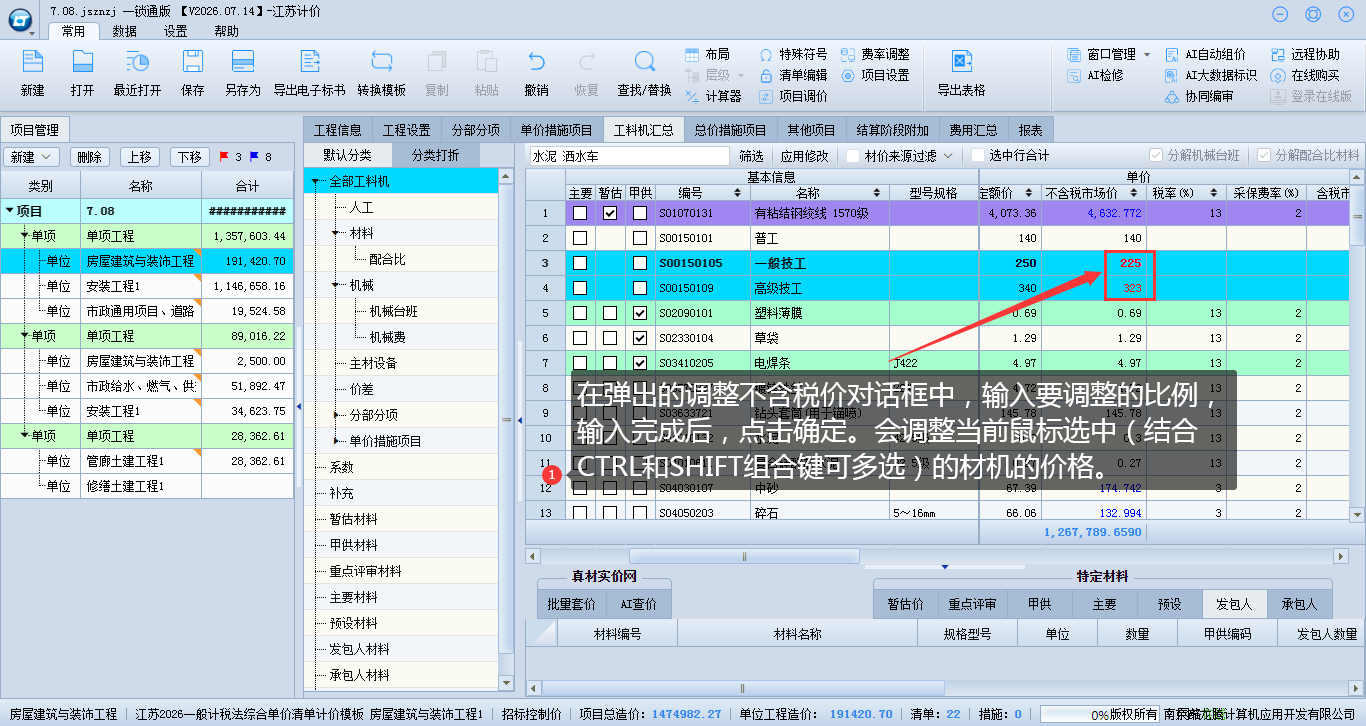Collapse the 项目 7.08 root node
Image resolution: width=1366 pixels, height=726 pixels.
tap(10, 211)
